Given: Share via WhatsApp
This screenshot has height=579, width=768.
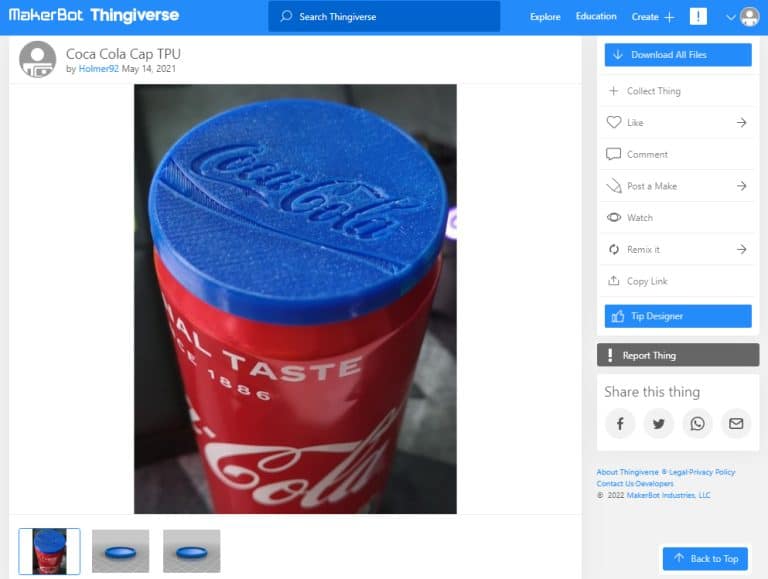Looking at the screenshot, I should click(697, 423).
